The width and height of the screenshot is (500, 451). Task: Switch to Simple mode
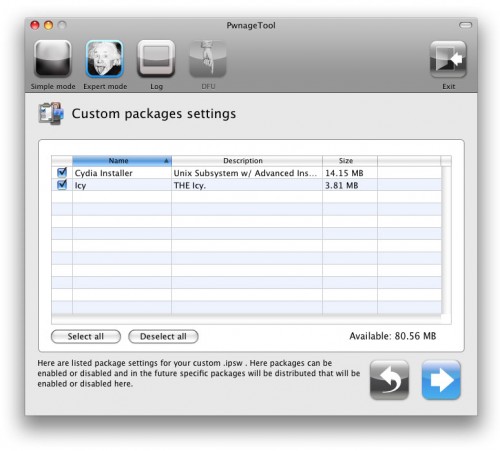(x=53, y=59)
